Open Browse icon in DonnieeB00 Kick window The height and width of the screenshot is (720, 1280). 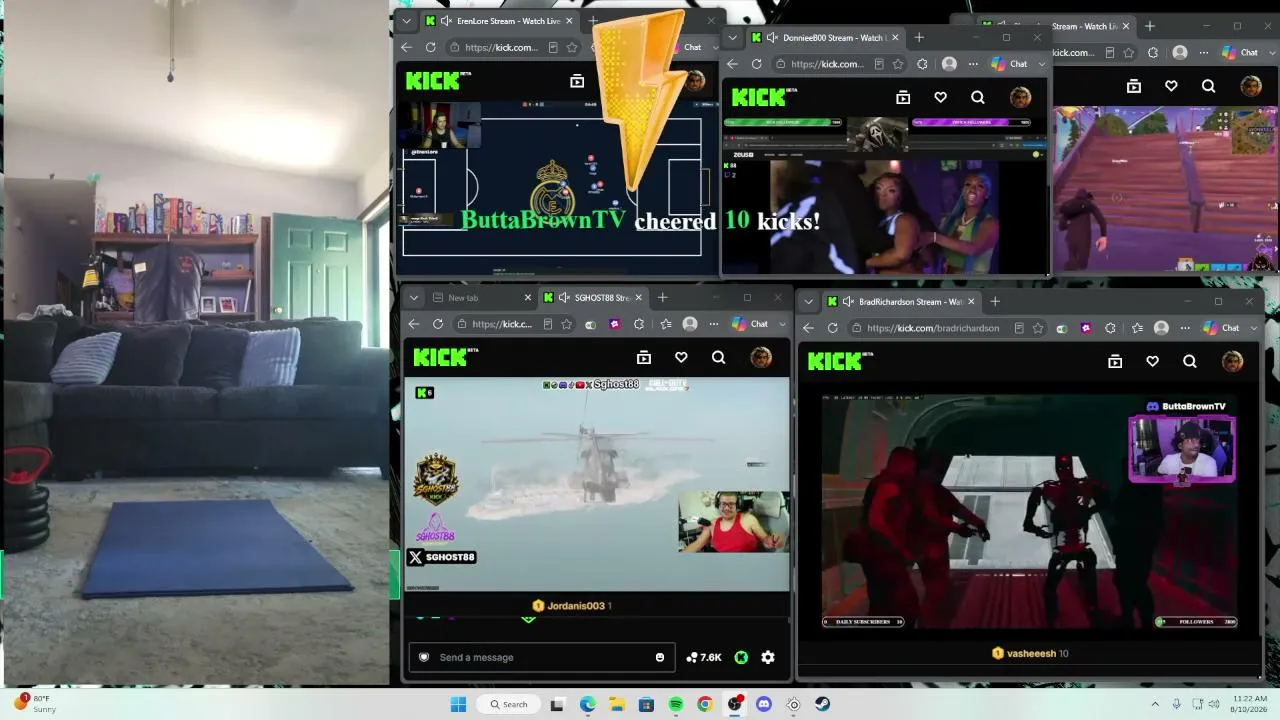coord(903,97)
